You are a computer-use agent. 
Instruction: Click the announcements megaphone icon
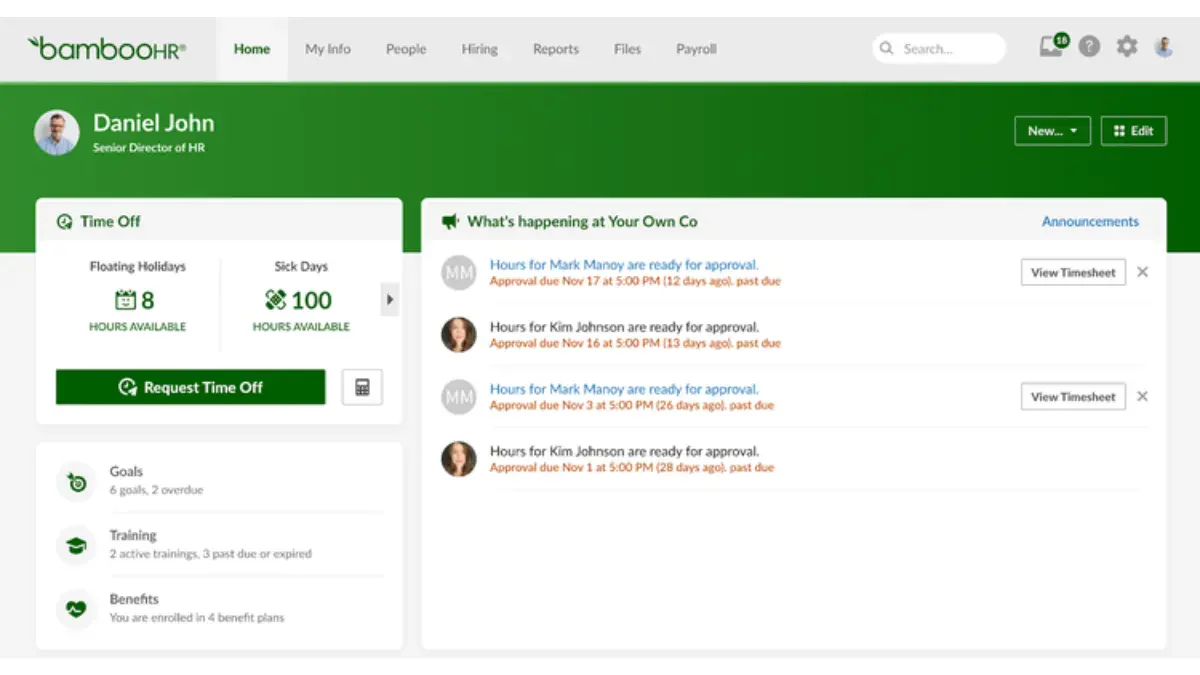(451, 222)
